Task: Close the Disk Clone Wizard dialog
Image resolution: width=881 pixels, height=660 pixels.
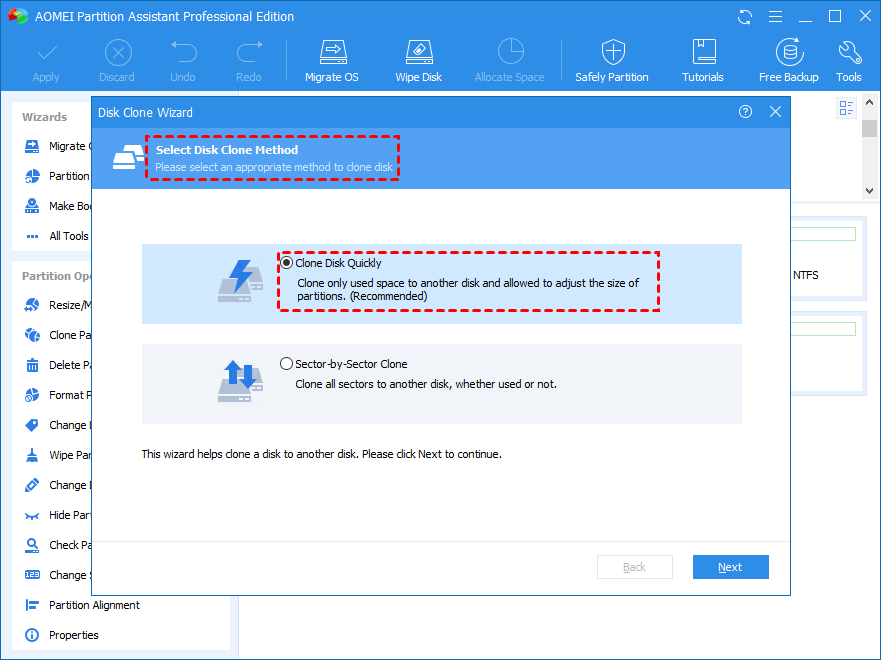Action: 775,112
